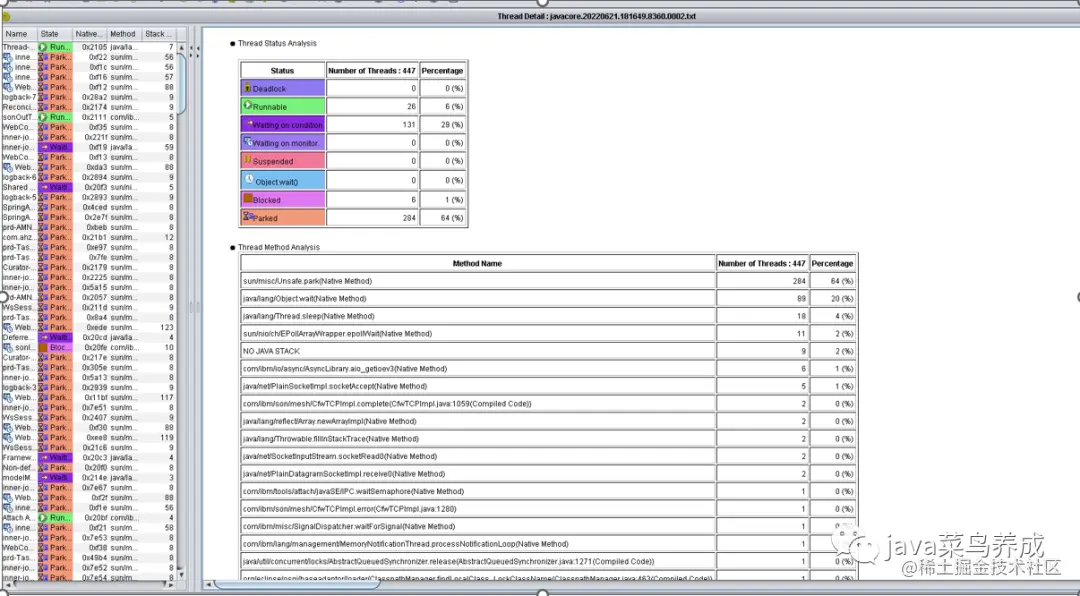The width and height of the screenshot is (1080, 596).
Task: Click the Throwable.fillInStackTrace method row
Action: point(548,439)
